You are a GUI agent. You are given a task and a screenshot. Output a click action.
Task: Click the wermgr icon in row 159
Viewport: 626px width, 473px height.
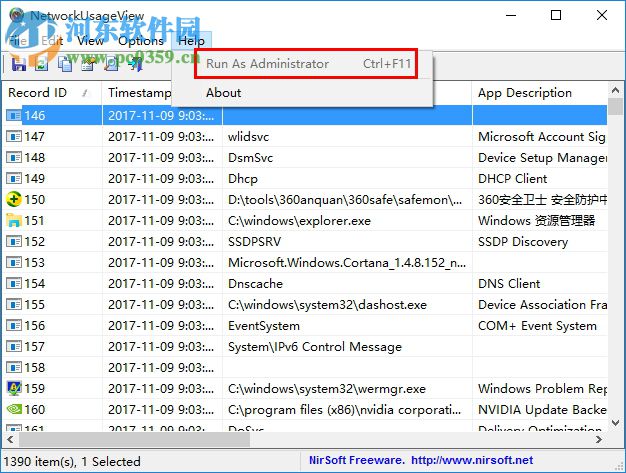point(14,388)
